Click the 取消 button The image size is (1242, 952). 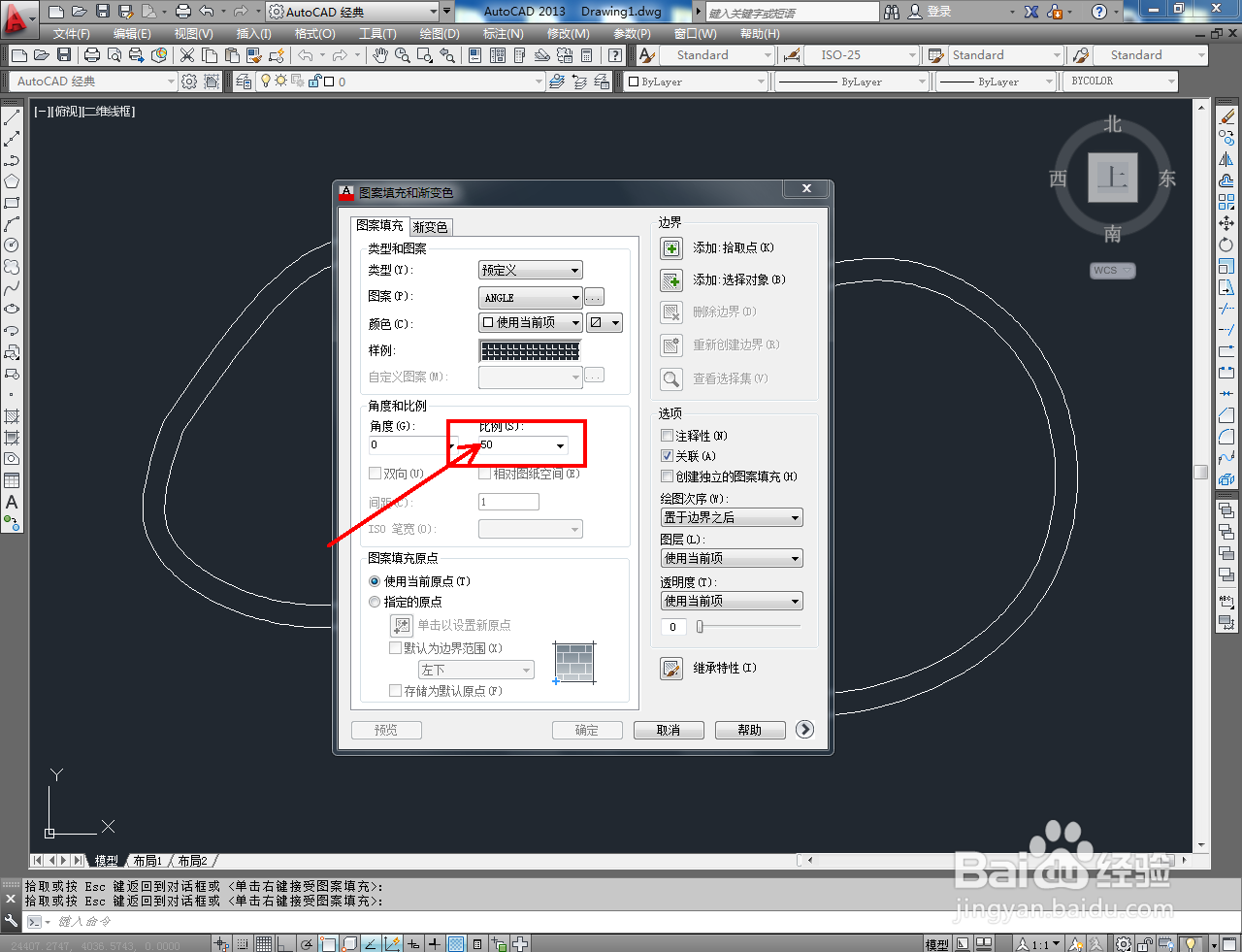669,730
